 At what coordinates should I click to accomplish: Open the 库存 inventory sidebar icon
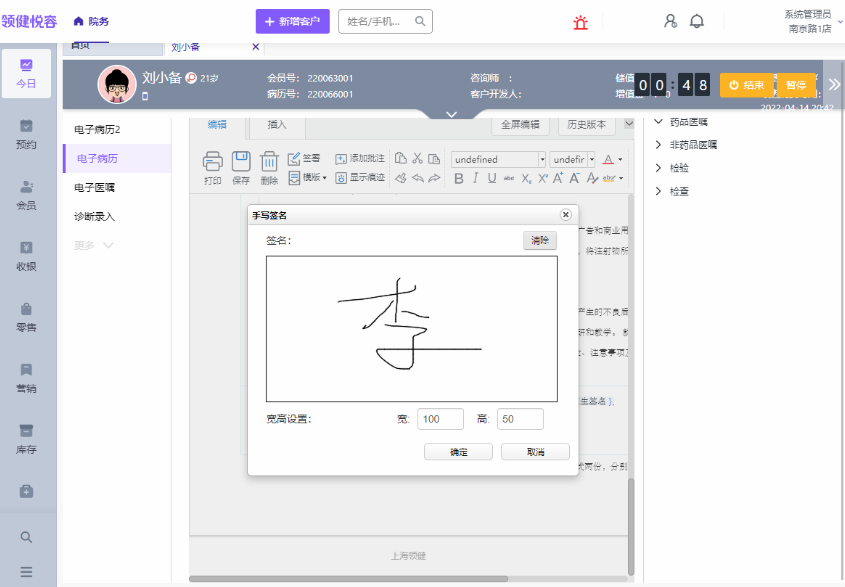tap(26, 439)
